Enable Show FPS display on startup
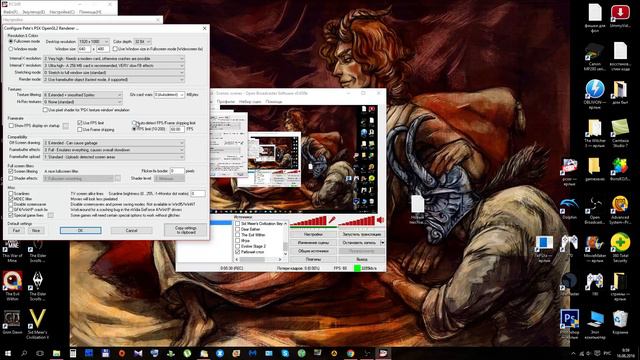The width and height of the screenshot is (640, 360). click(x=11, y=126)
